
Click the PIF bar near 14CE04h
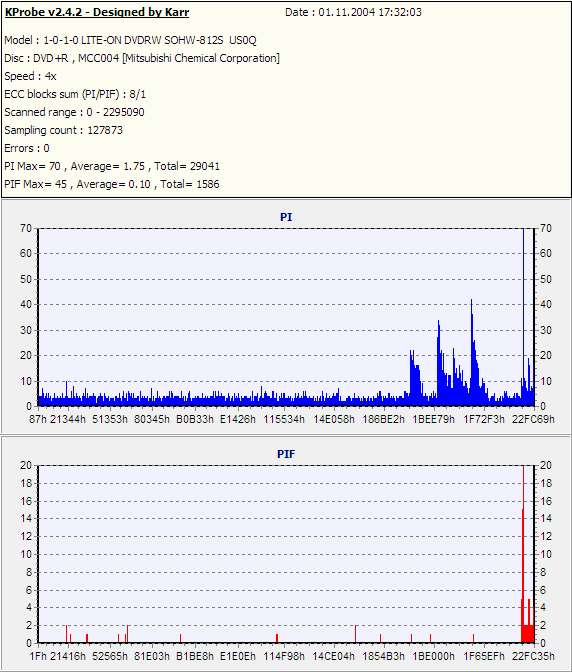click(356, 633)
